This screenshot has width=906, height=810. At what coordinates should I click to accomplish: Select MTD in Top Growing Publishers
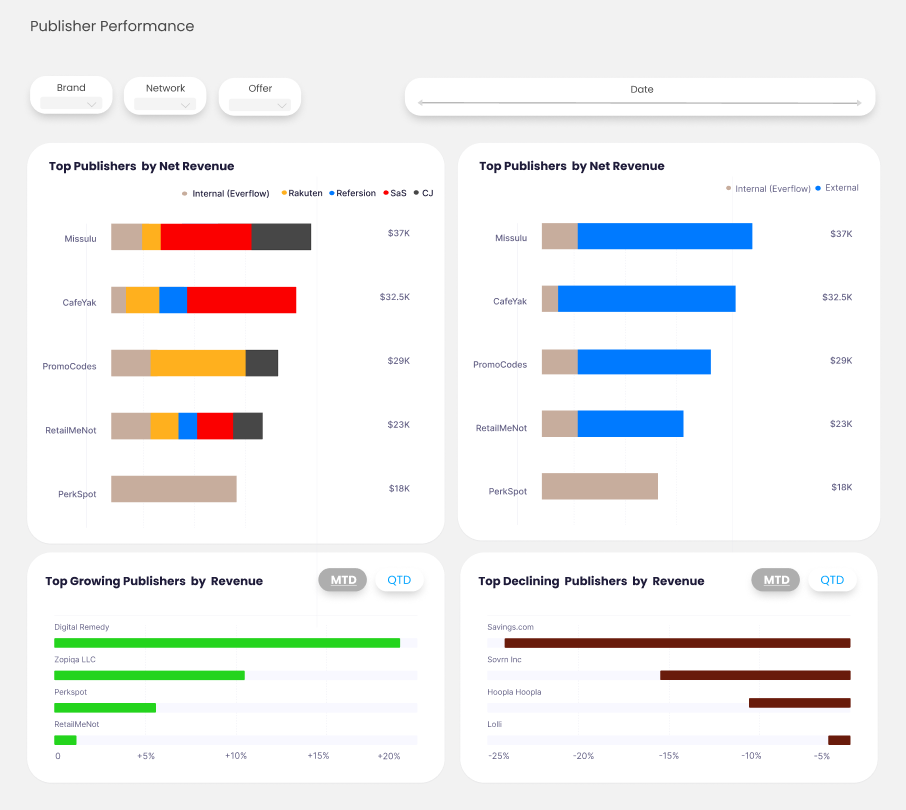[x=343, y=580]
